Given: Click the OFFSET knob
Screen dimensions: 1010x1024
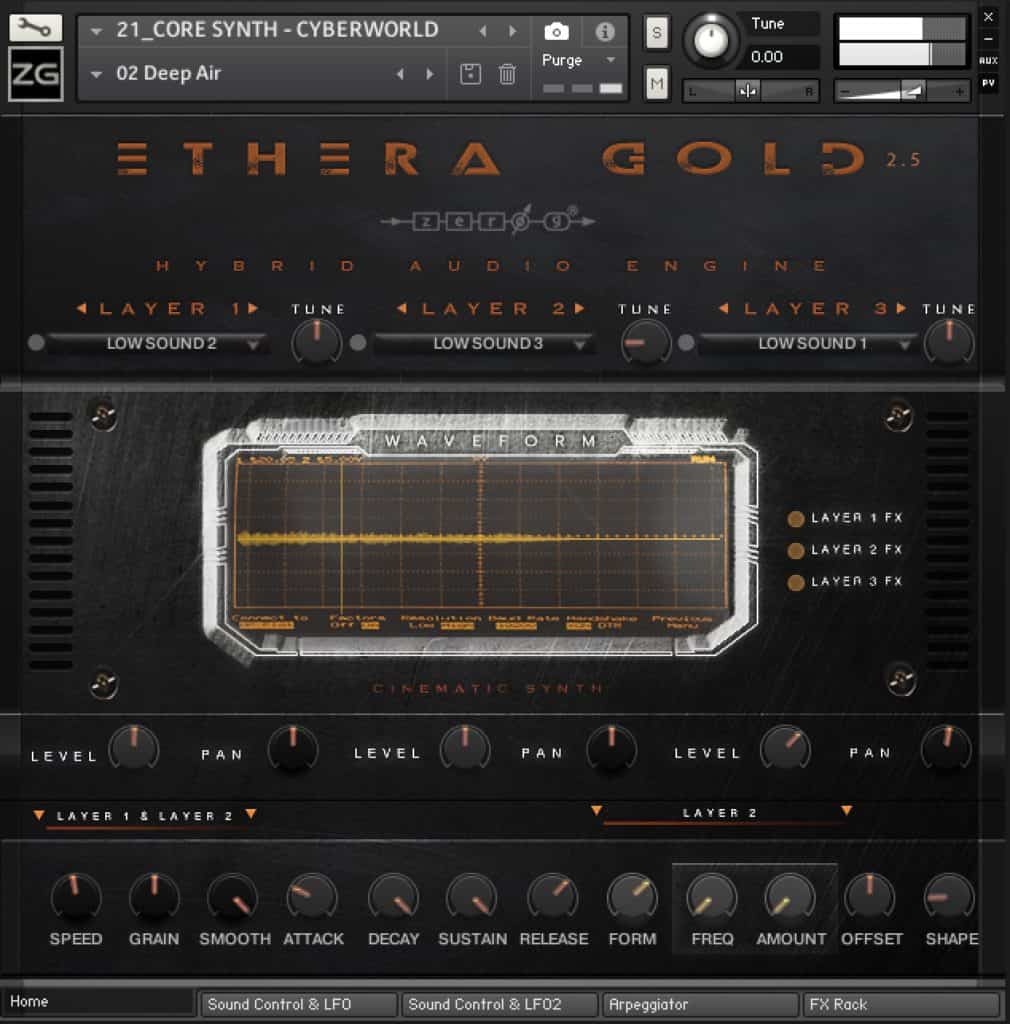Looking at the screenshot, I should (869, 897).
